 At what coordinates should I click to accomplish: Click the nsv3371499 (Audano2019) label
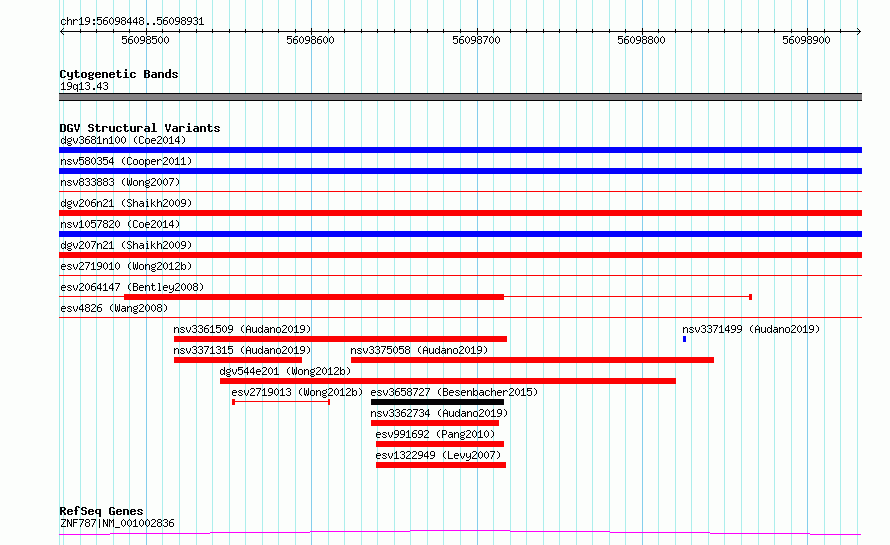pos(751,329)
